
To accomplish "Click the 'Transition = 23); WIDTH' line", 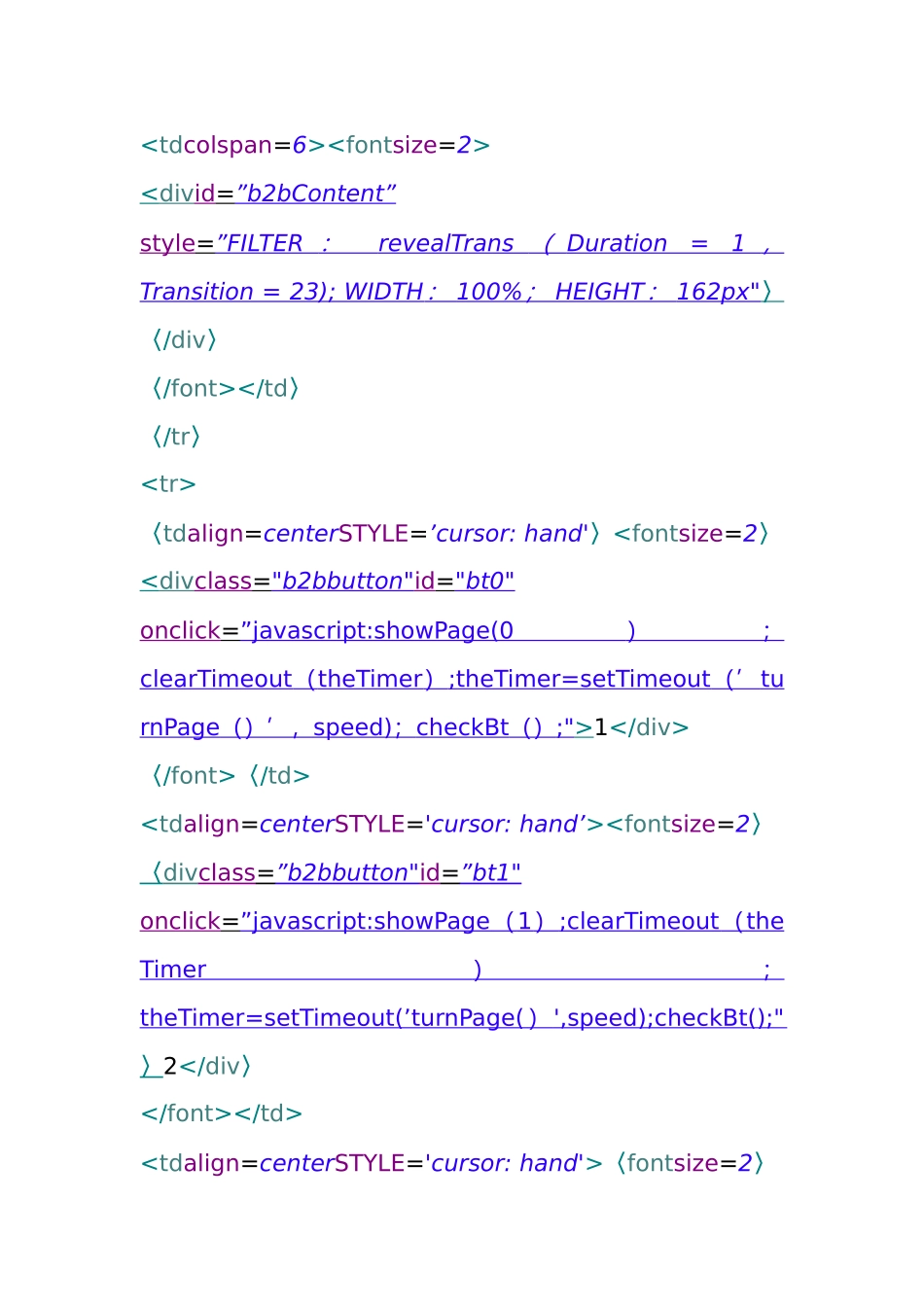I will 462,292.
